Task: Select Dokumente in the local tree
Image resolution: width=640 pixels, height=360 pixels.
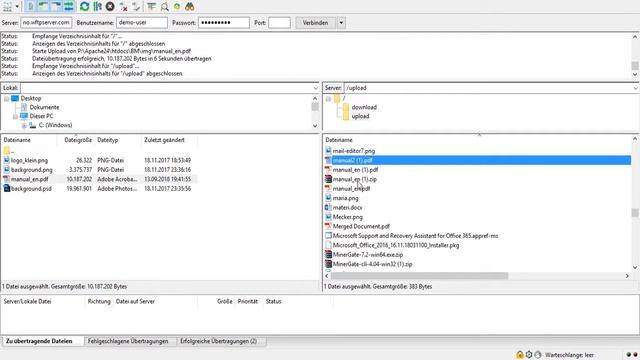Action: (44, 107)
